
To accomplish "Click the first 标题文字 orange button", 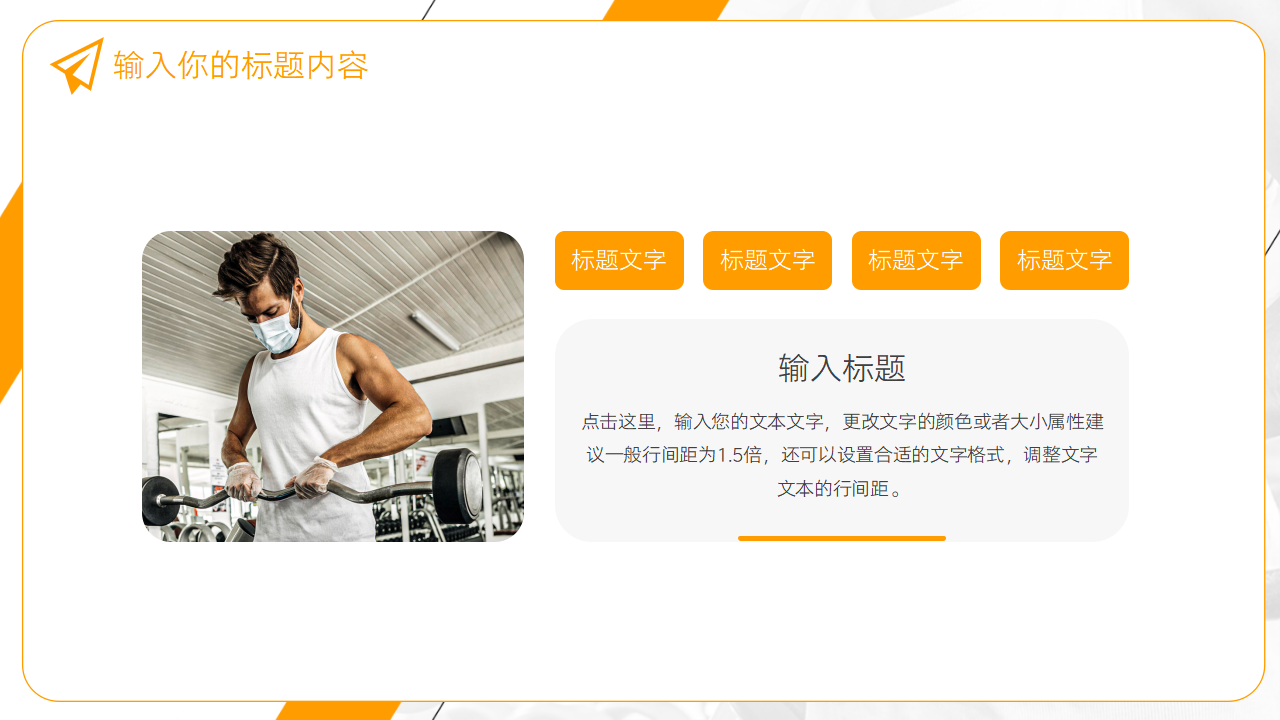I will click(x=619, y=261).
